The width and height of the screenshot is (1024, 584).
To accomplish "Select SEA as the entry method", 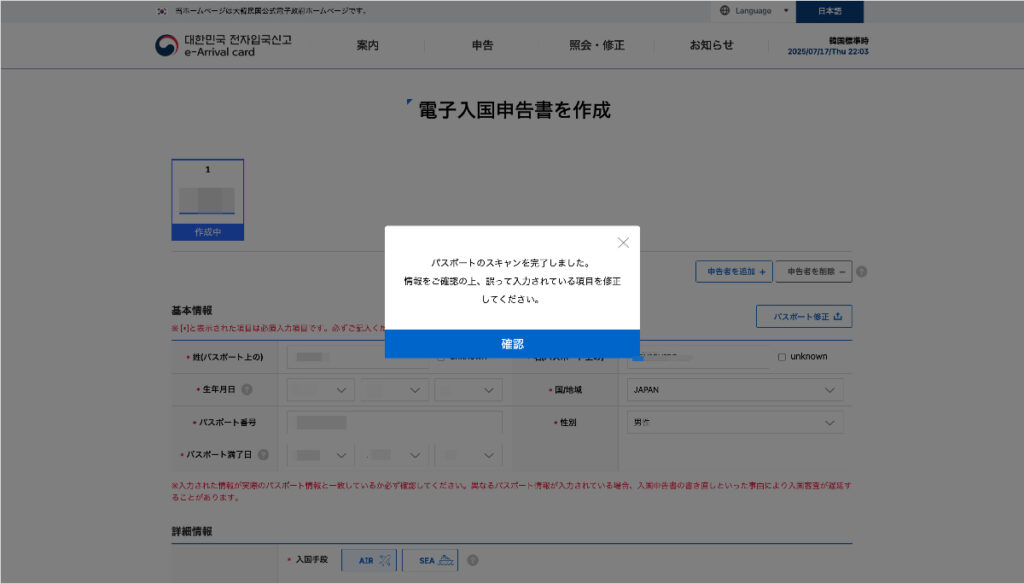I will pyautogui.click(x=430, y=560).
